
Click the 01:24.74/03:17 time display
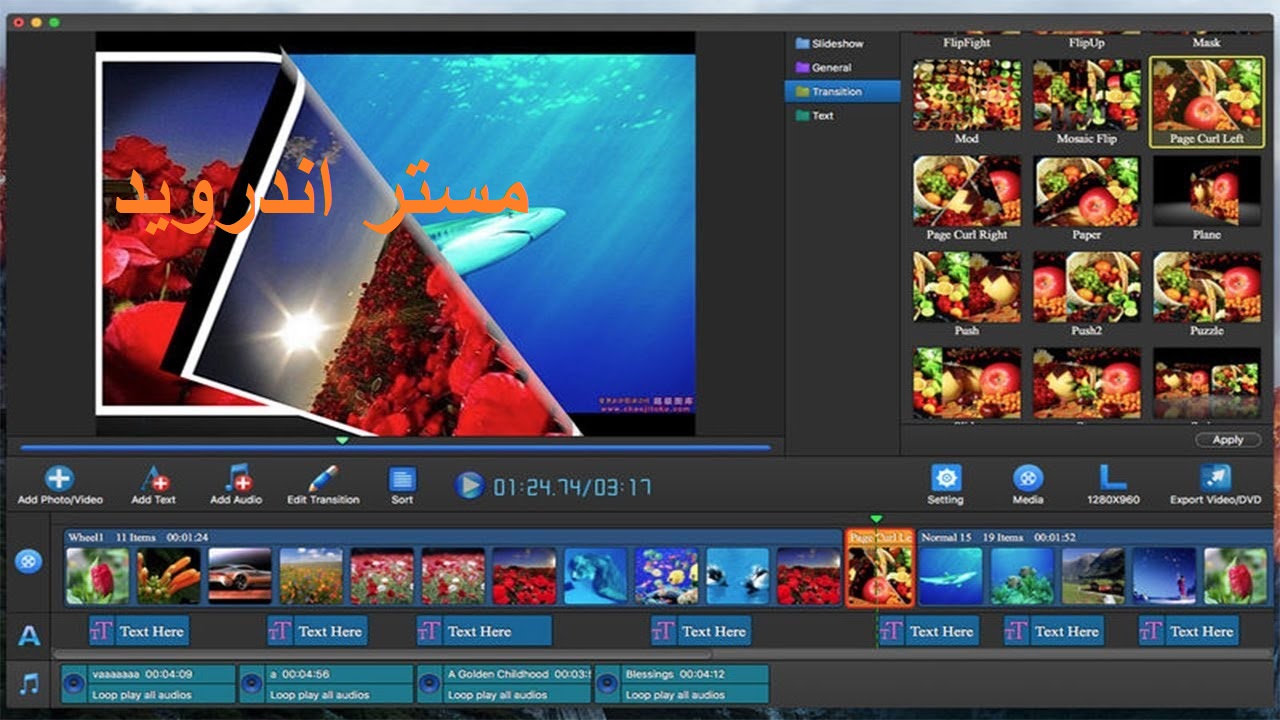click(x=572, y=487)
